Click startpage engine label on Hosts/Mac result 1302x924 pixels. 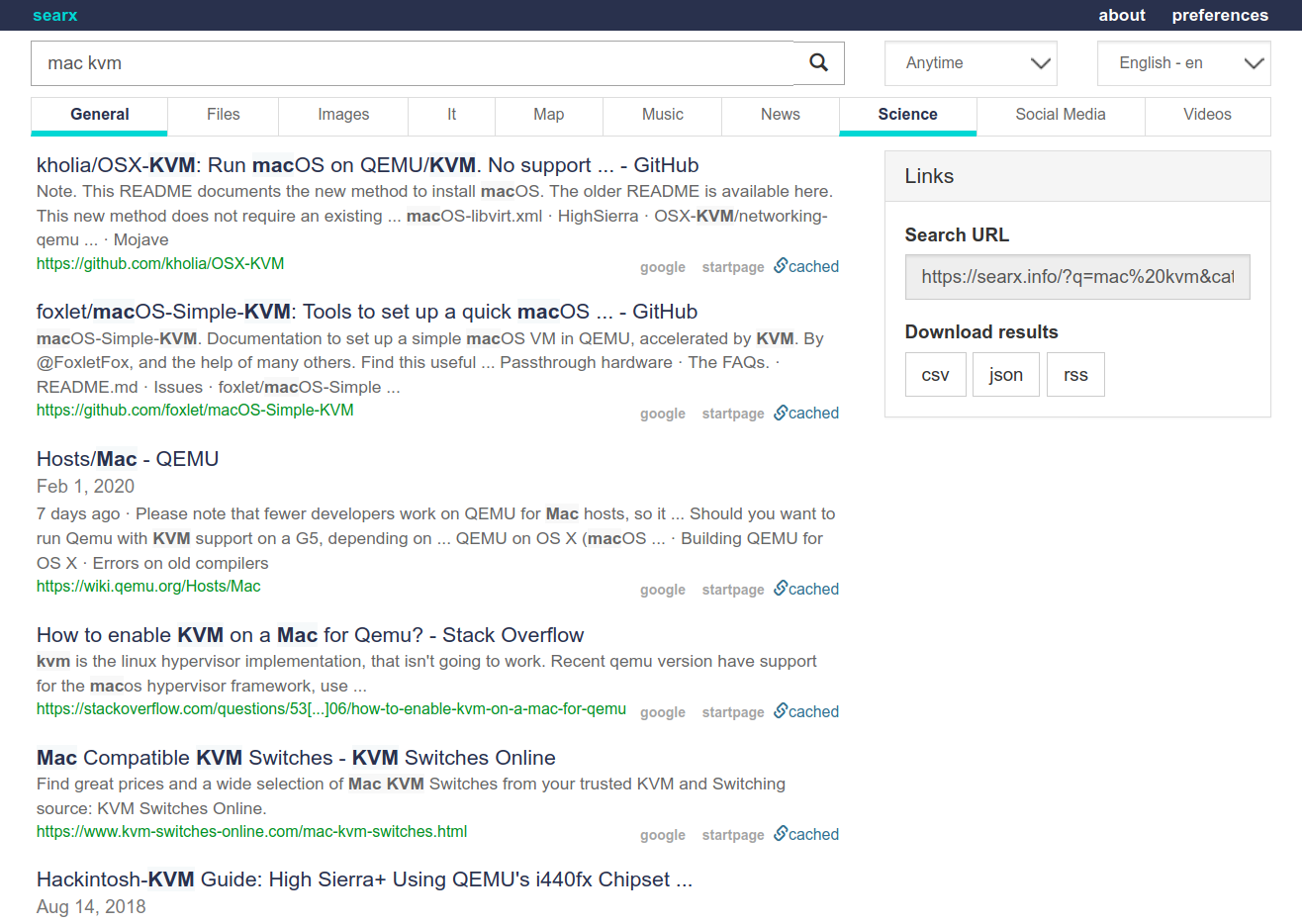pyautogui.click(x=733, y=590)
